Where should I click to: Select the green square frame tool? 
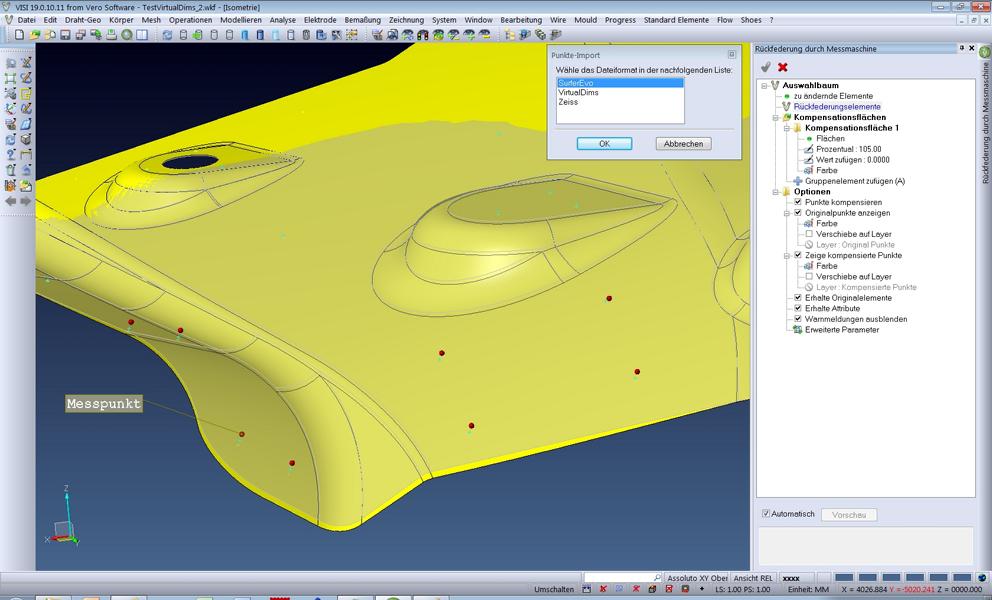11,78
